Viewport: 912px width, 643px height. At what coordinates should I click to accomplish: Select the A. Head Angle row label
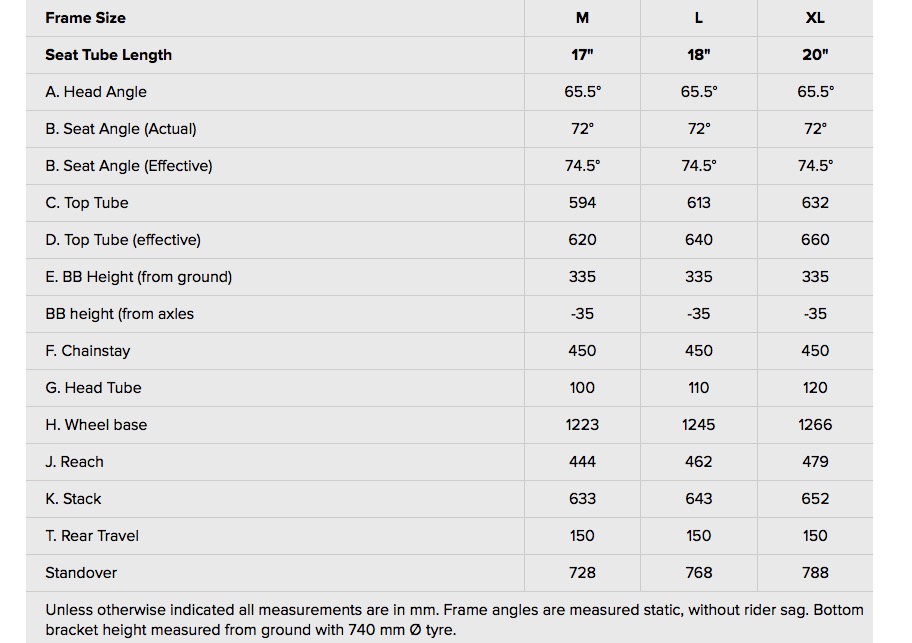click(x=96, y=92)
